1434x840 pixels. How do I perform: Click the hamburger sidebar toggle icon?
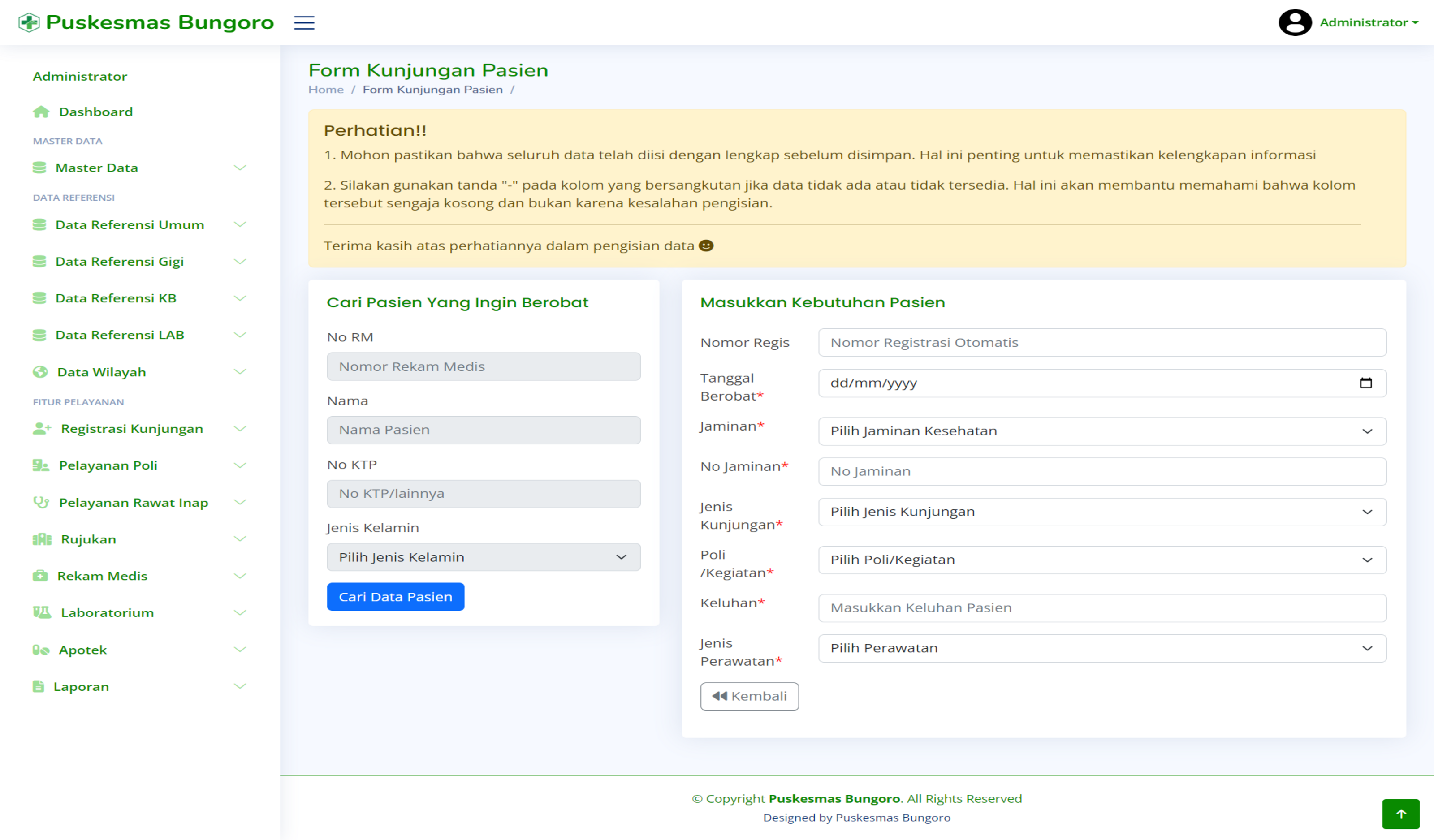(304, 23)
